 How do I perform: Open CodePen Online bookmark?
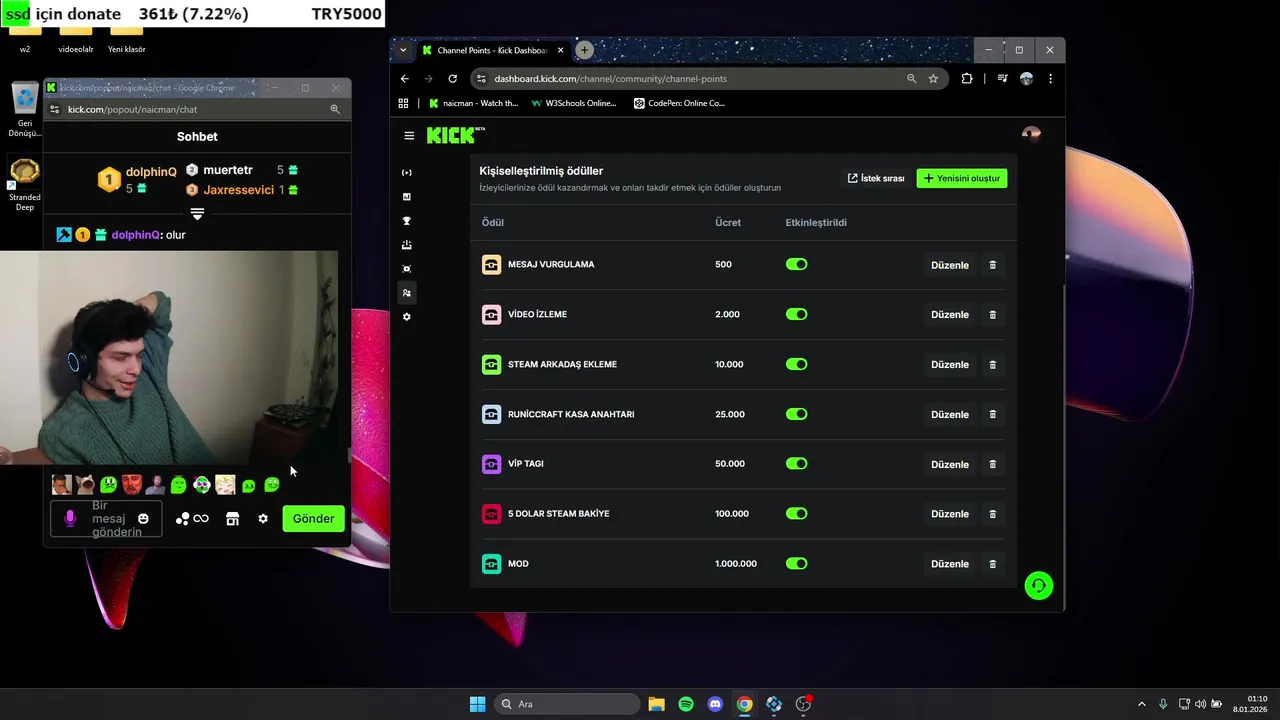tap(680, 103)
